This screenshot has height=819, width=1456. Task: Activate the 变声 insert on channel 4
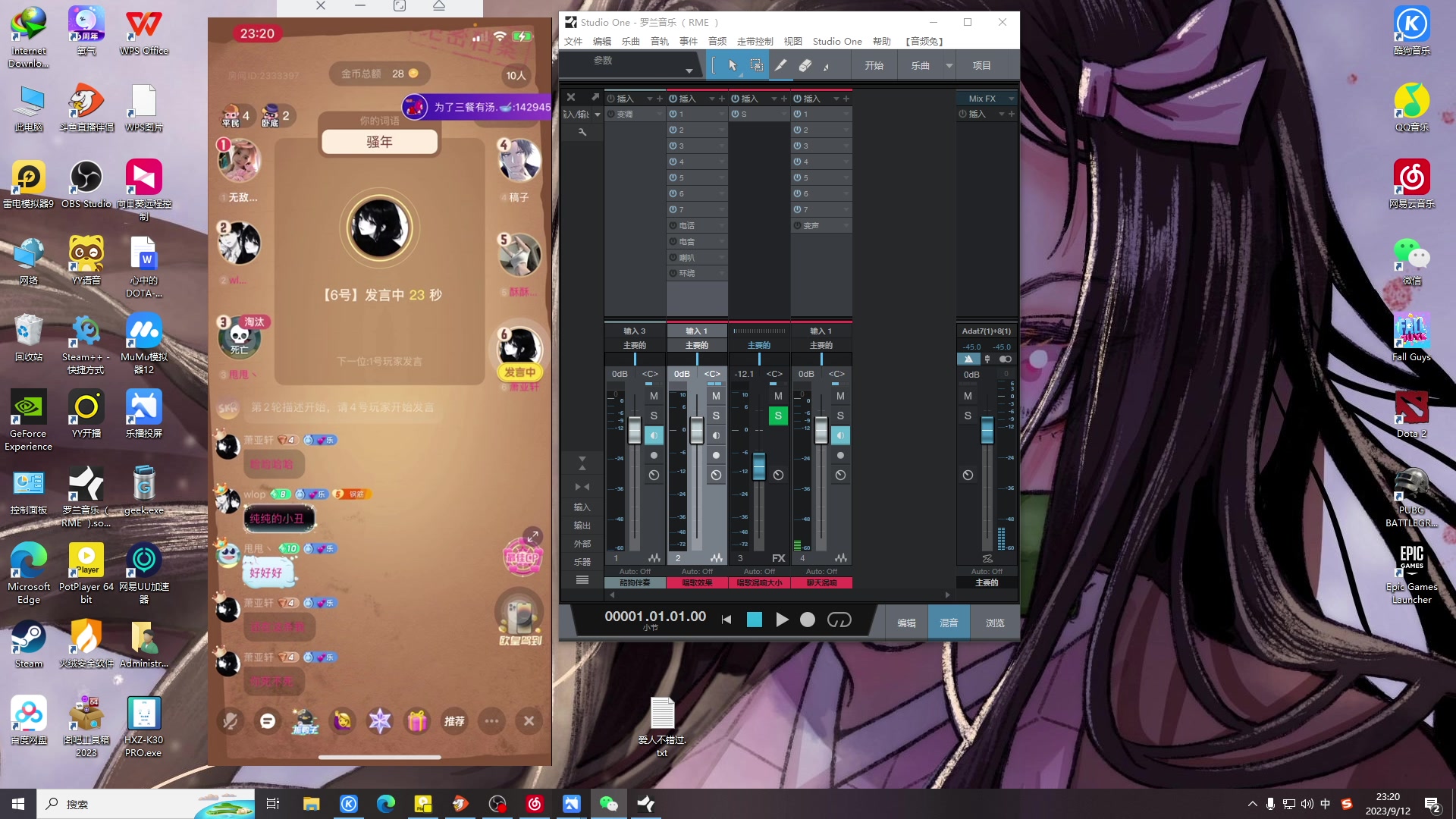(x=798, y=225)
